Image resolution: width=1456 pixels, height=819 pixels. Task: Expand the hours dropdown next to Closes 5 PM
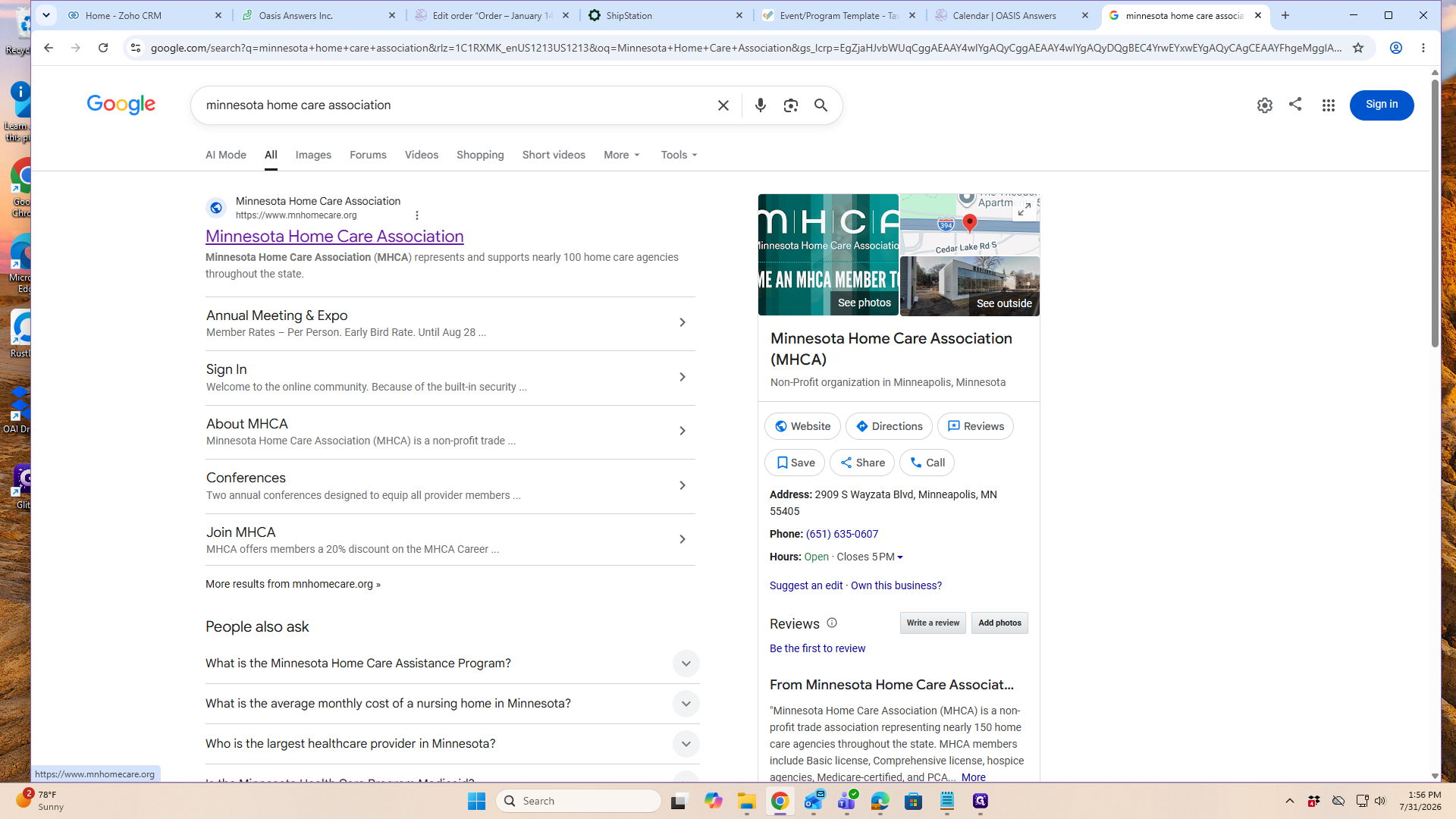click(900, 557)
